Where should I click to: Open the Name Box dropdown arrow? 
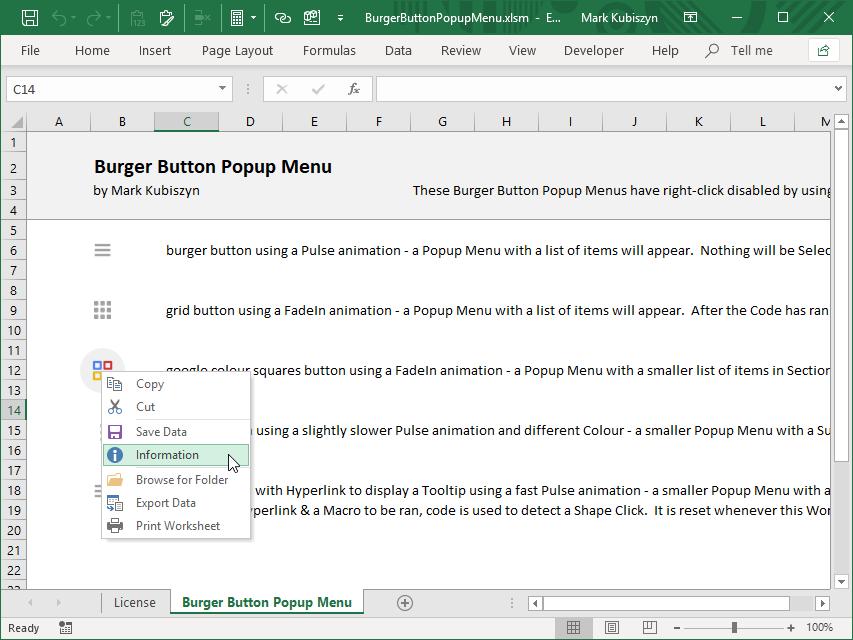(223, 89)
